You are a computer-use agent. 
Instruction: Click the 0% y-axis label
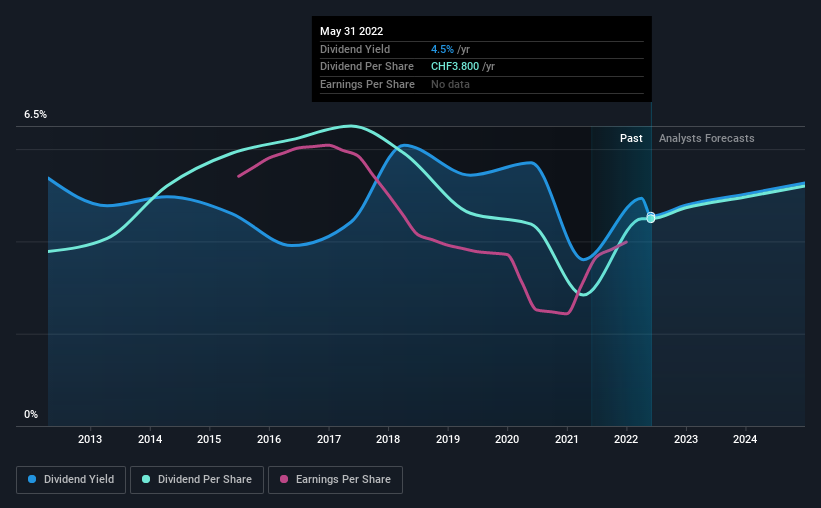31,414
